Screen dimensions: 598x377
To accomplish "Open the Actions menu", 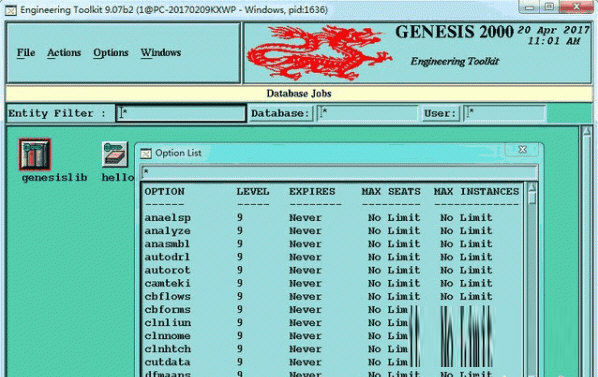I will click(64, 53).
